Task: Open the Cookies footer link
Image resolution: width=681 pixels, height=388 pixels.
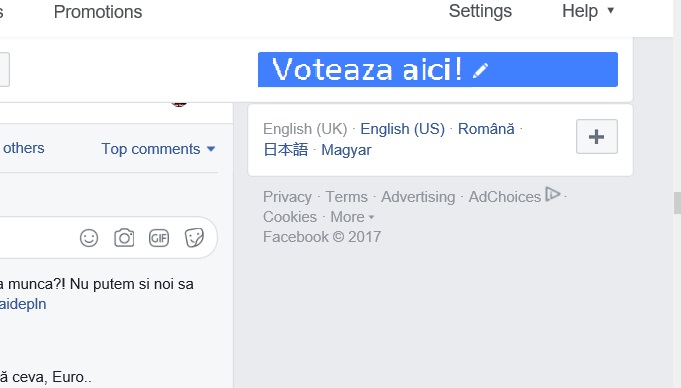Action: coord(290,217)
